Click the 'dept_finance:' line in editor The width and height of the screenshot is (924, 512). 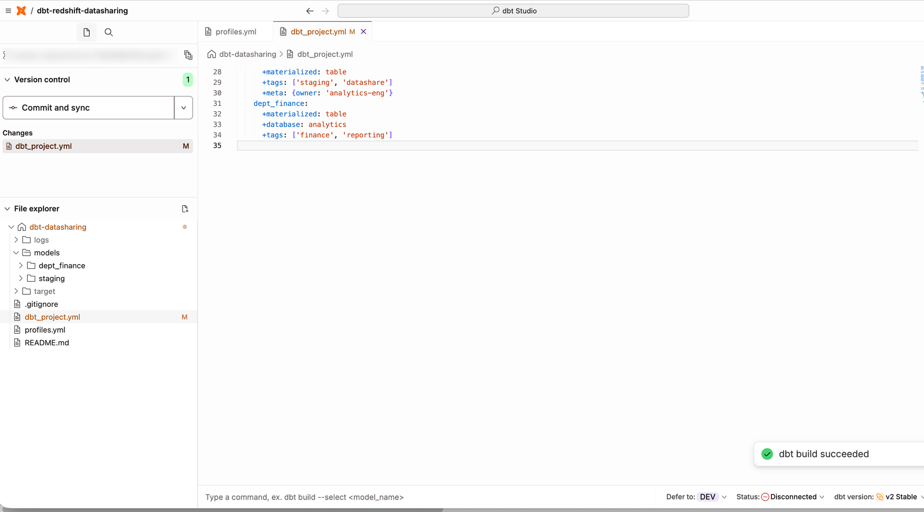pos(280,104)
